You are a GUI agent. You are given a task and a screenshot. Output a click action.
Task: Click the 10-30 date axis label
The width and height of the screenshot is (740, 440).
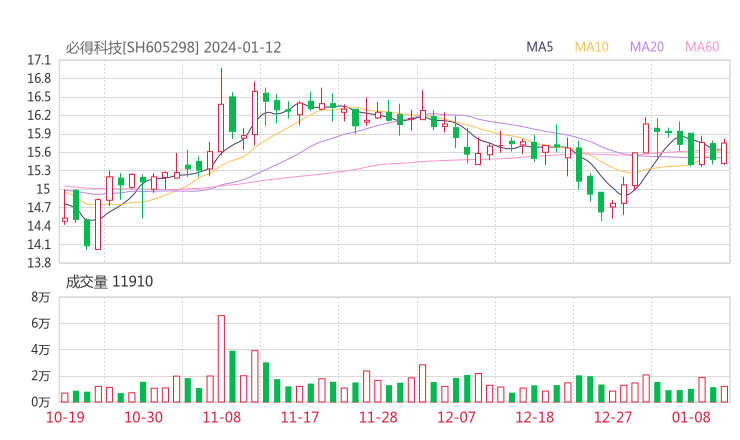(143, 417)
